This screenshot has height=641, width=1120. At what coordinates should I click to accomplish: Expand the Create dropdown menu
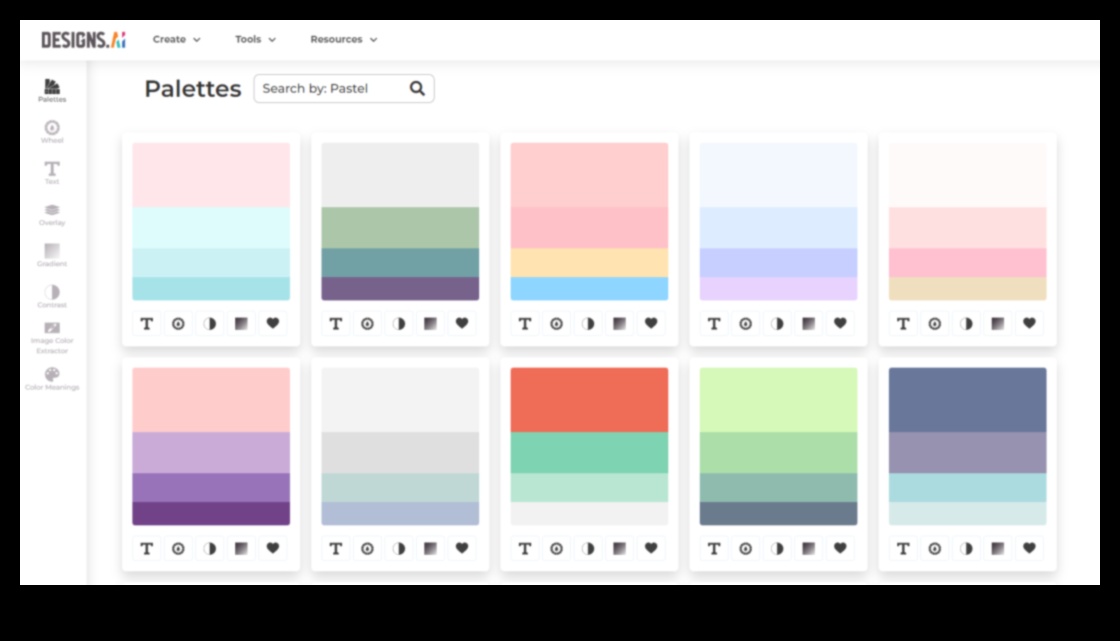(176, 40)
